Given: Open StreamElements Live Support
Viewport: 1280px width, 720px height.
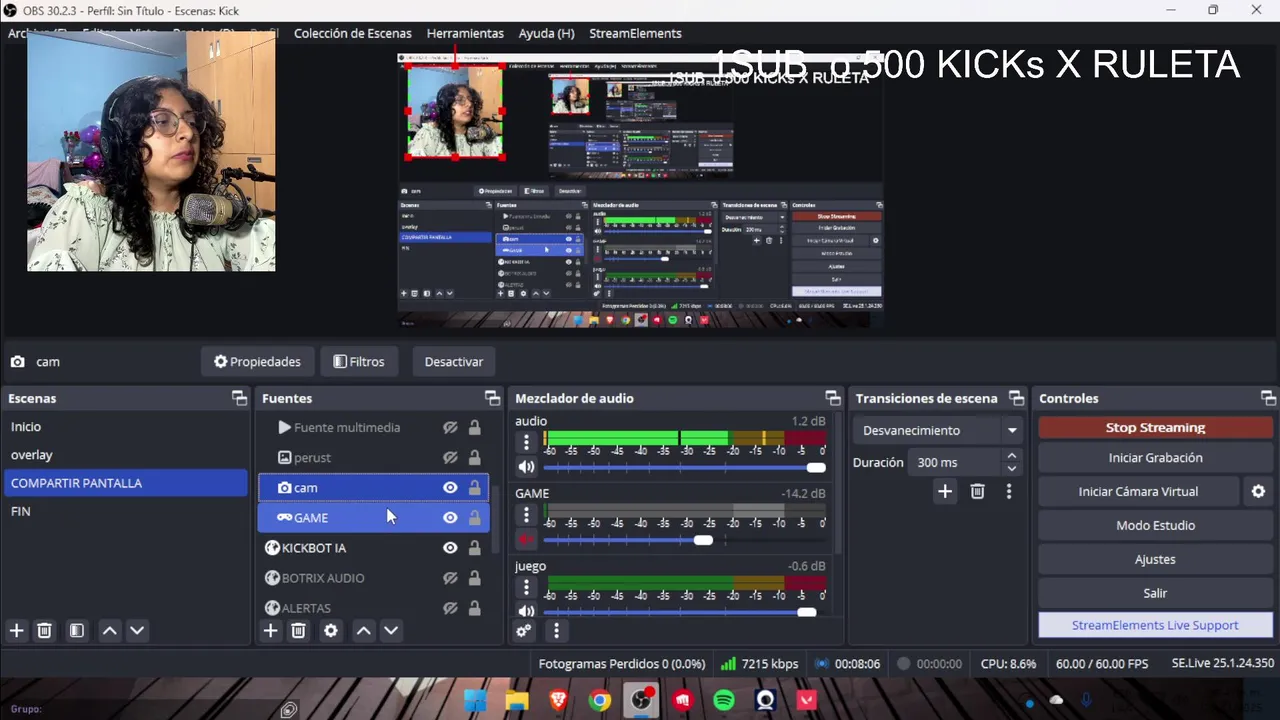Looking at the screenshot, I should 1155,625.
